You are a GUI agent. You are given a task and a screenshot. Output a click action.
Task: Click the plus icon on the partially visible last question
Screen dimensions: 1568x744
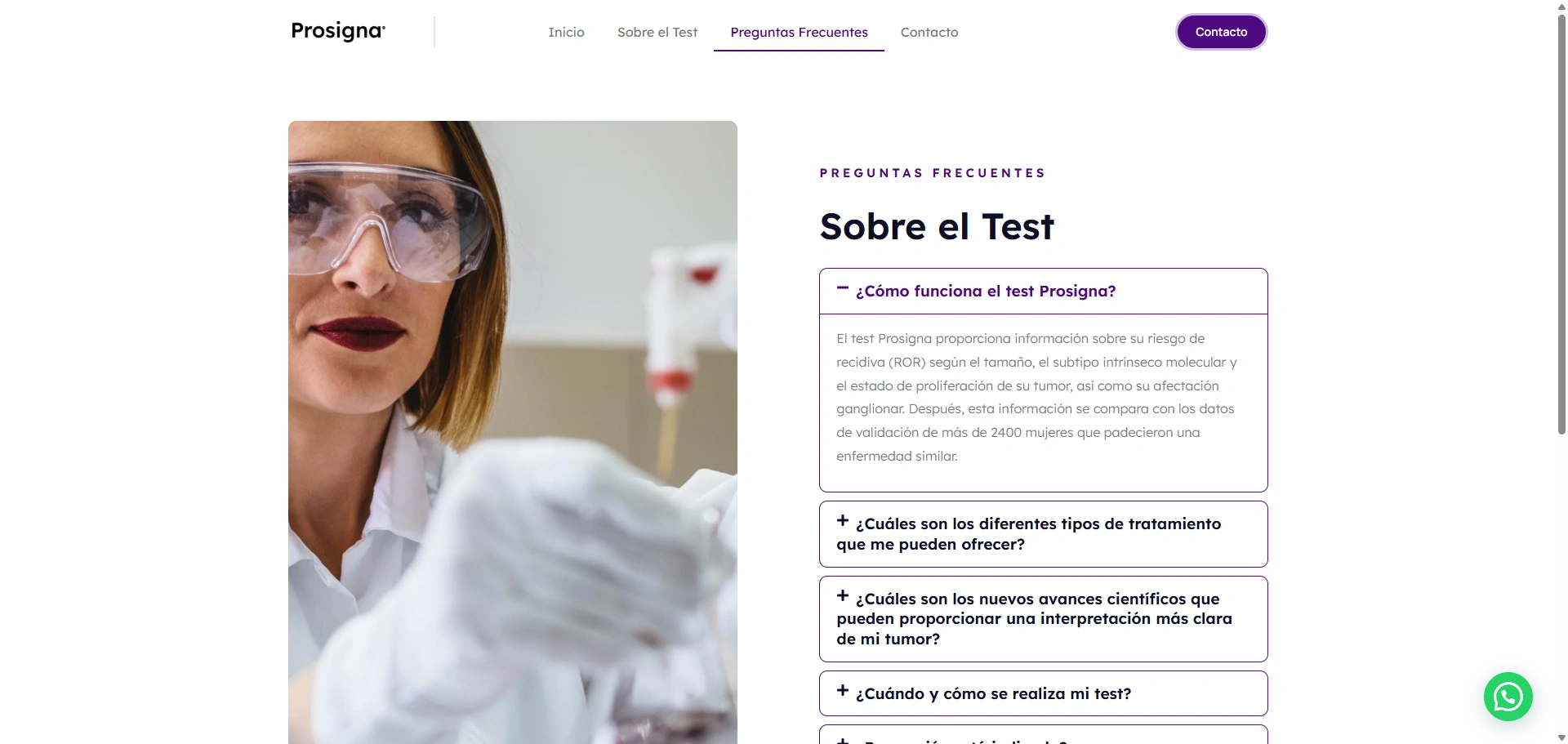pos(843,740)
